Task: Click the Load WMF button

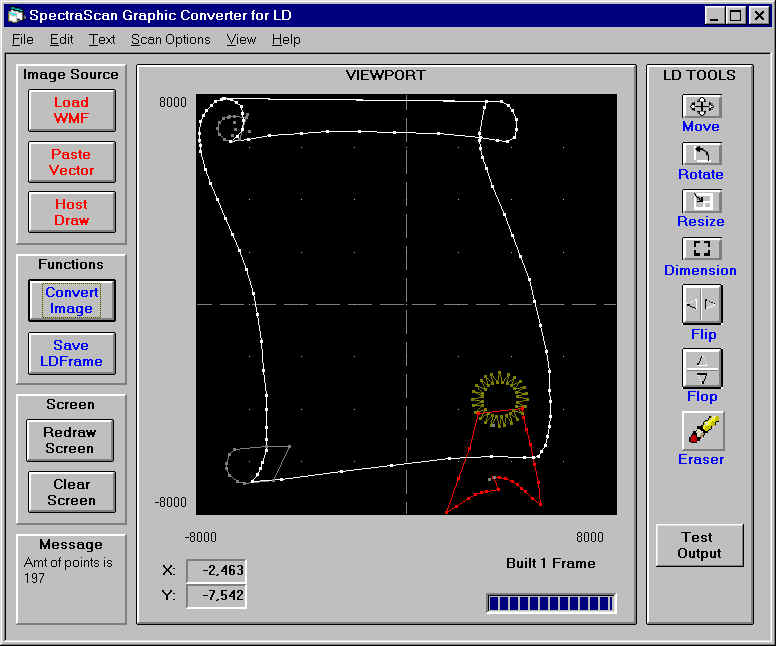Action: coord(72,110)
